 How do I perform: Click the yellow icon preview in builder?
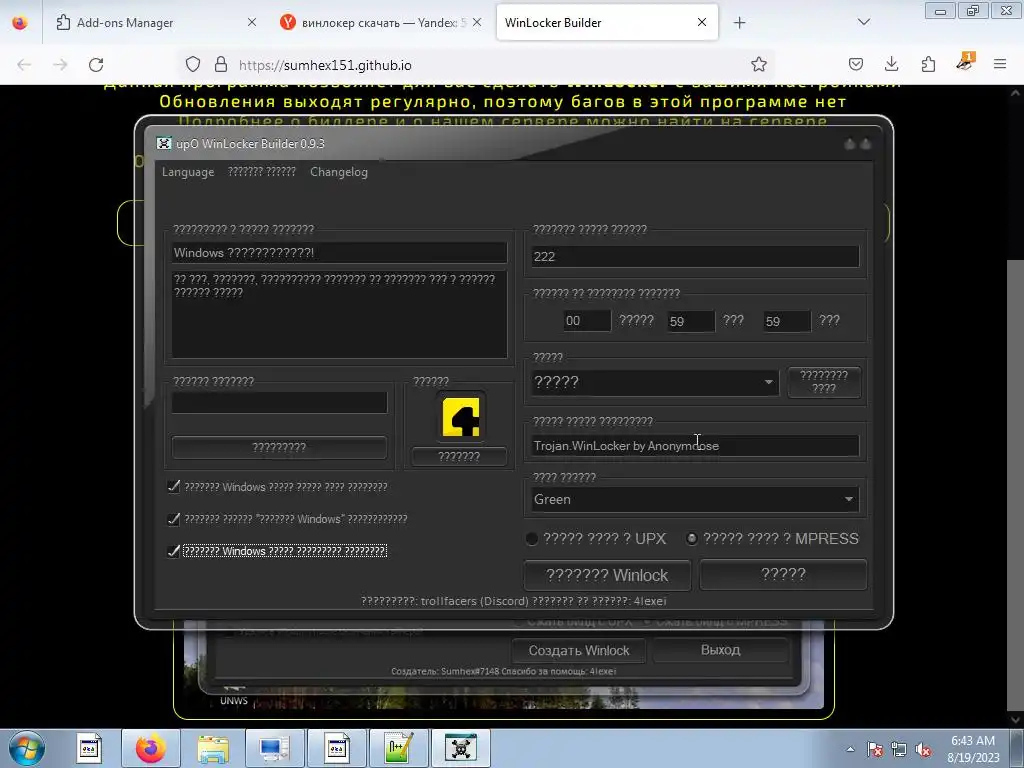[x=460, y=417]
